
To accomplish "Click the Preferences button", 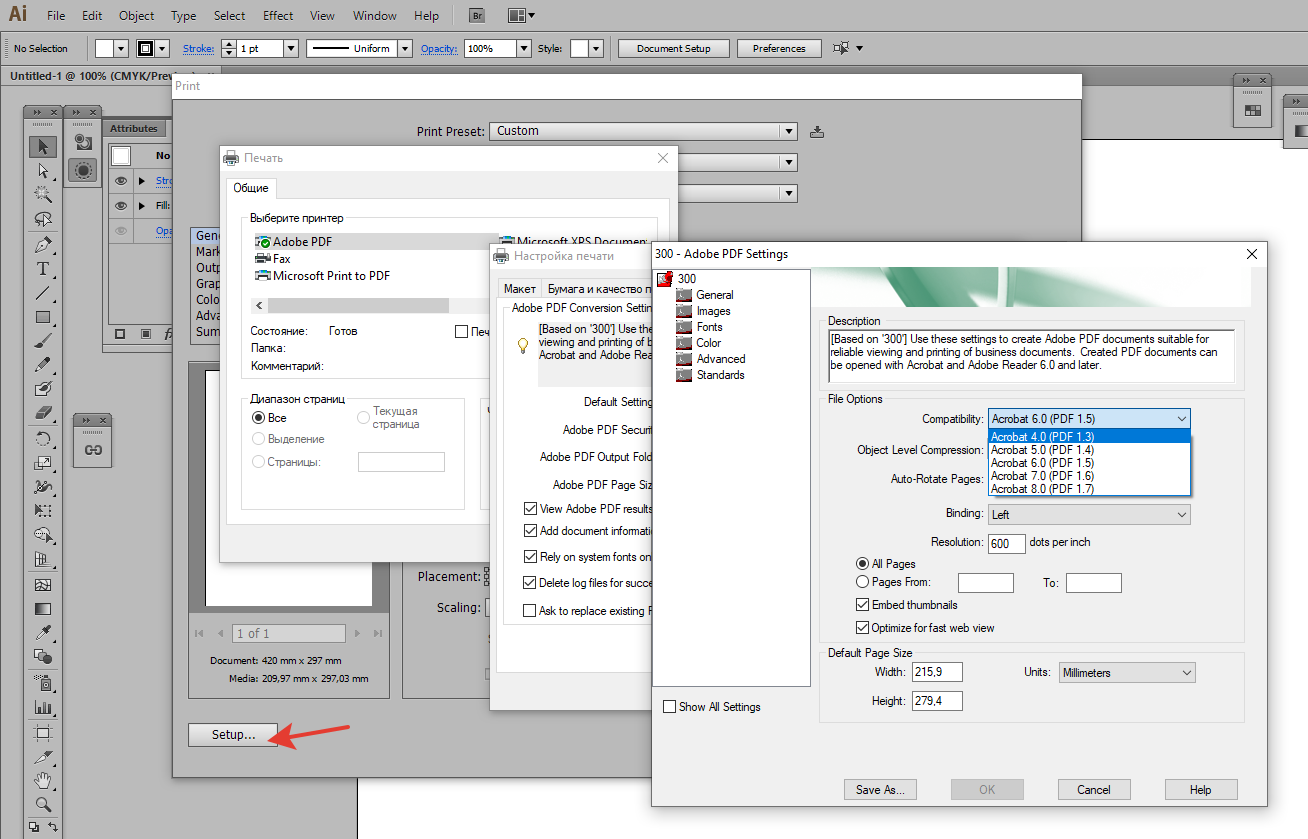I will coord(779,48).
